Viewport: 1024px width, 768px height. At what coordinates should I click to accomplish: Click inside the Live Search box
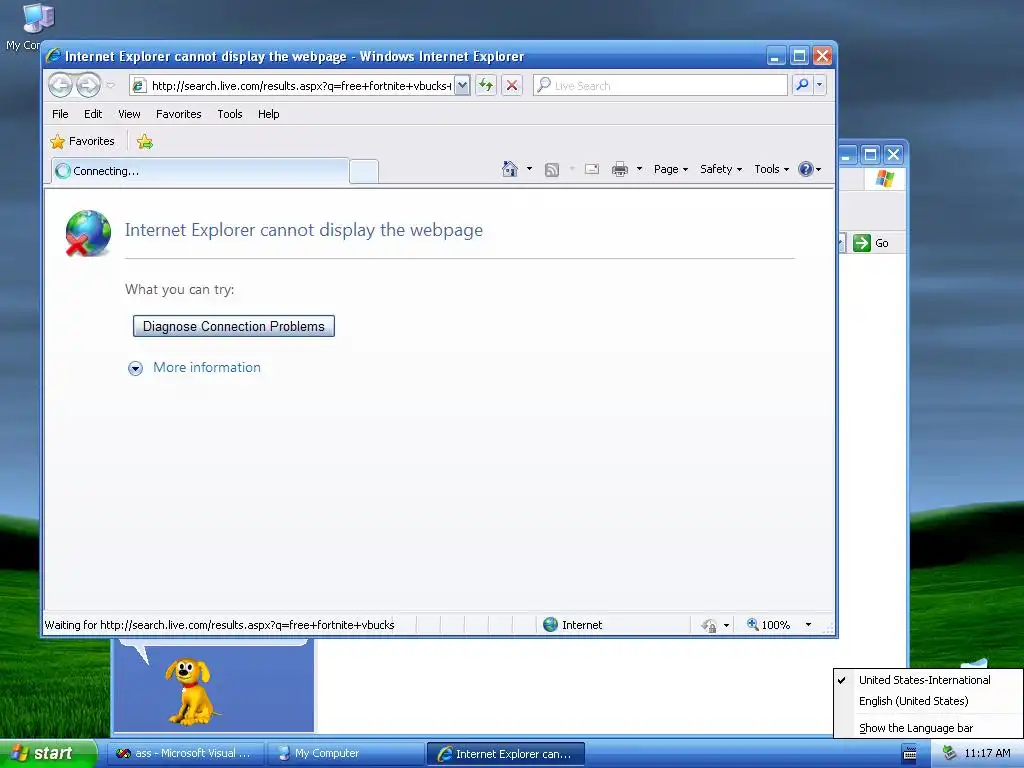pyautogui.click(x=660, y=86)
